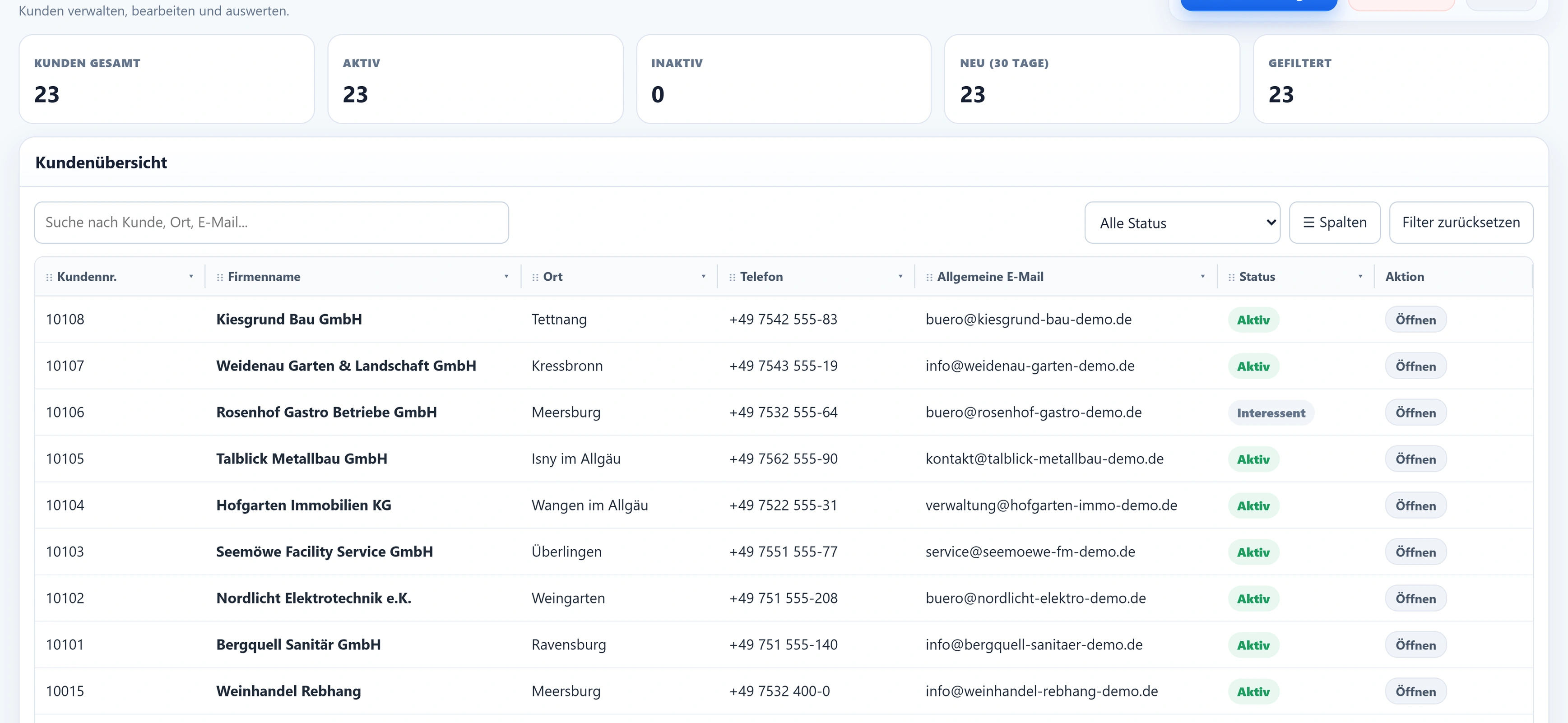This screenshot has height=723, width=1568.
Task: Click the Kundenübersicht heading
Action: [101, 162]
